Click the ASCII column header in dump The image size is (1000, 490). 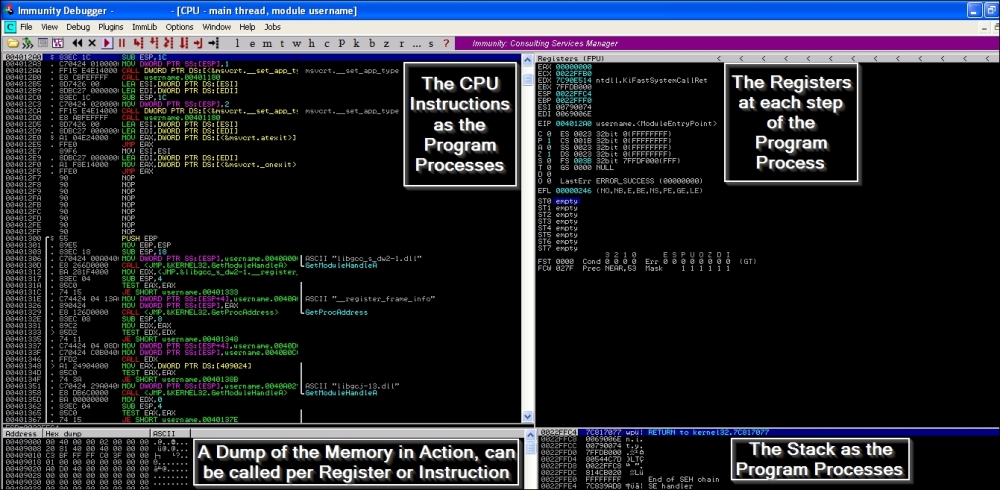170,434
